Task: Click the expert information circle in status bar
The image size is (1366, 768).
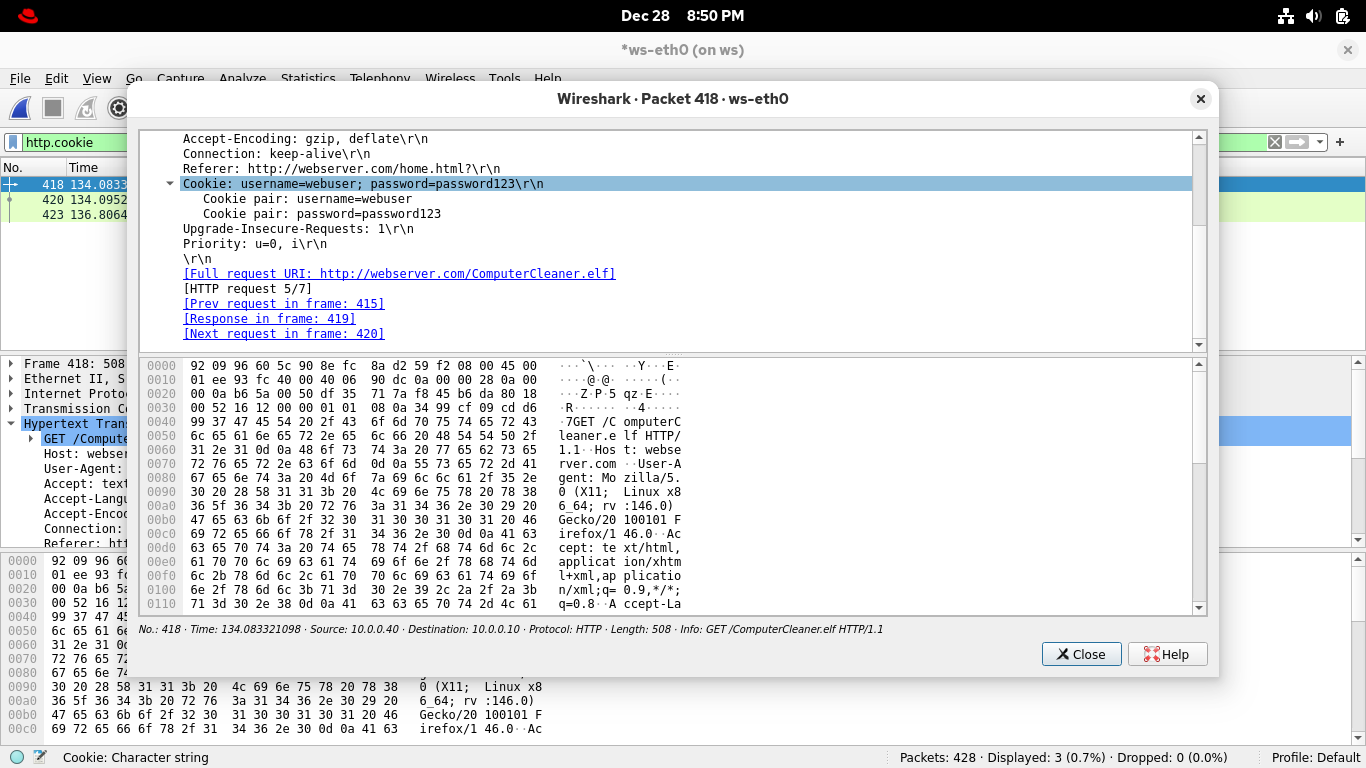Action: [x=17, y=757]
